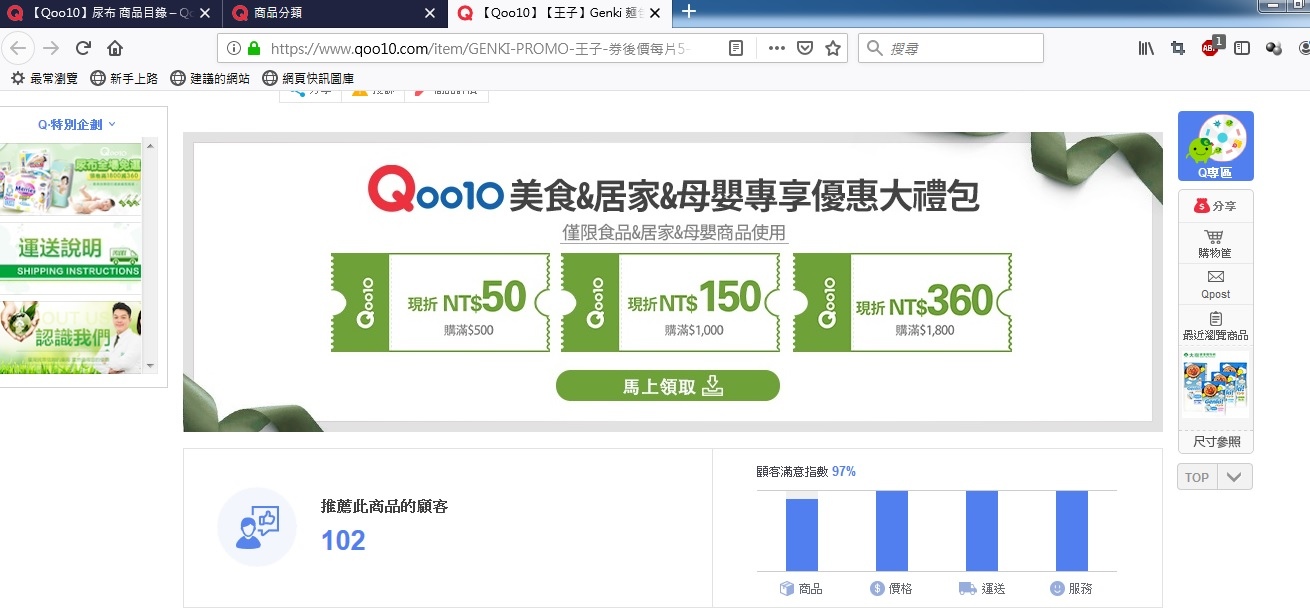
Task: Open the 建議的網站 bookmark
Action: tap(210, 78)
